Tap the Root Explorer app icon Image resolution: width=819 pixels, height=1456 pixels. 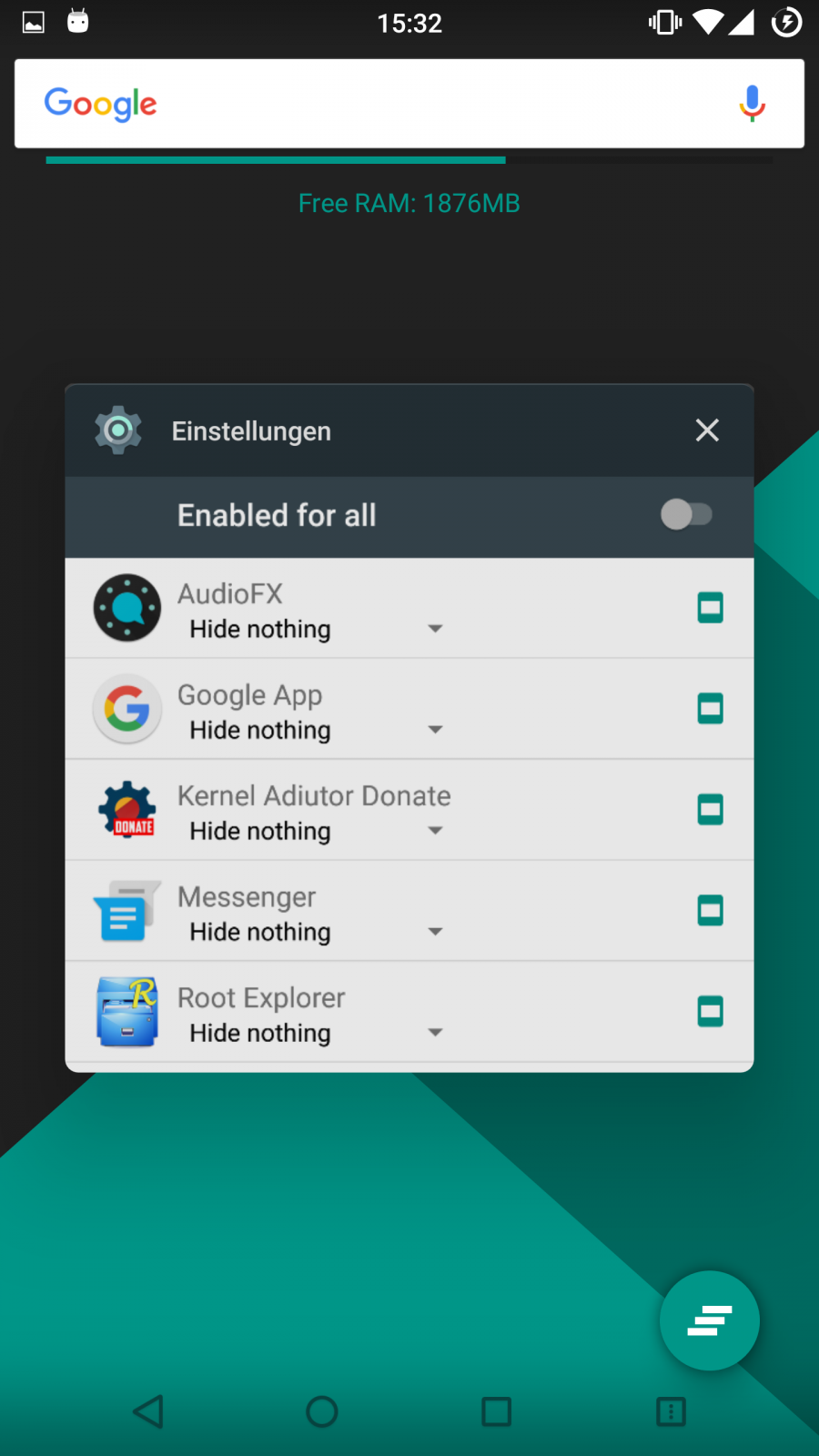tap(127, 1011)
